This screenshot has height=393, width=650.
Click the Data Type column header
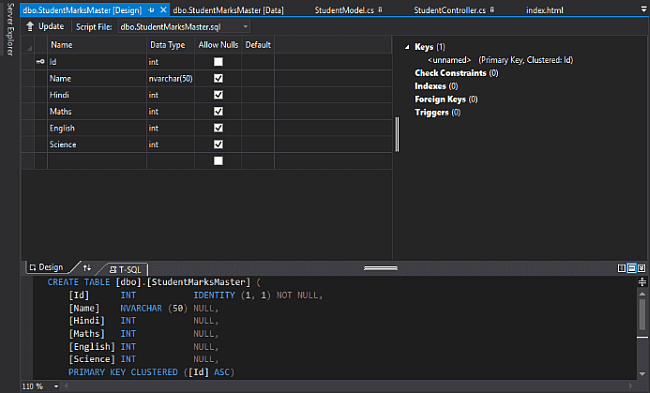click(170, 45)
